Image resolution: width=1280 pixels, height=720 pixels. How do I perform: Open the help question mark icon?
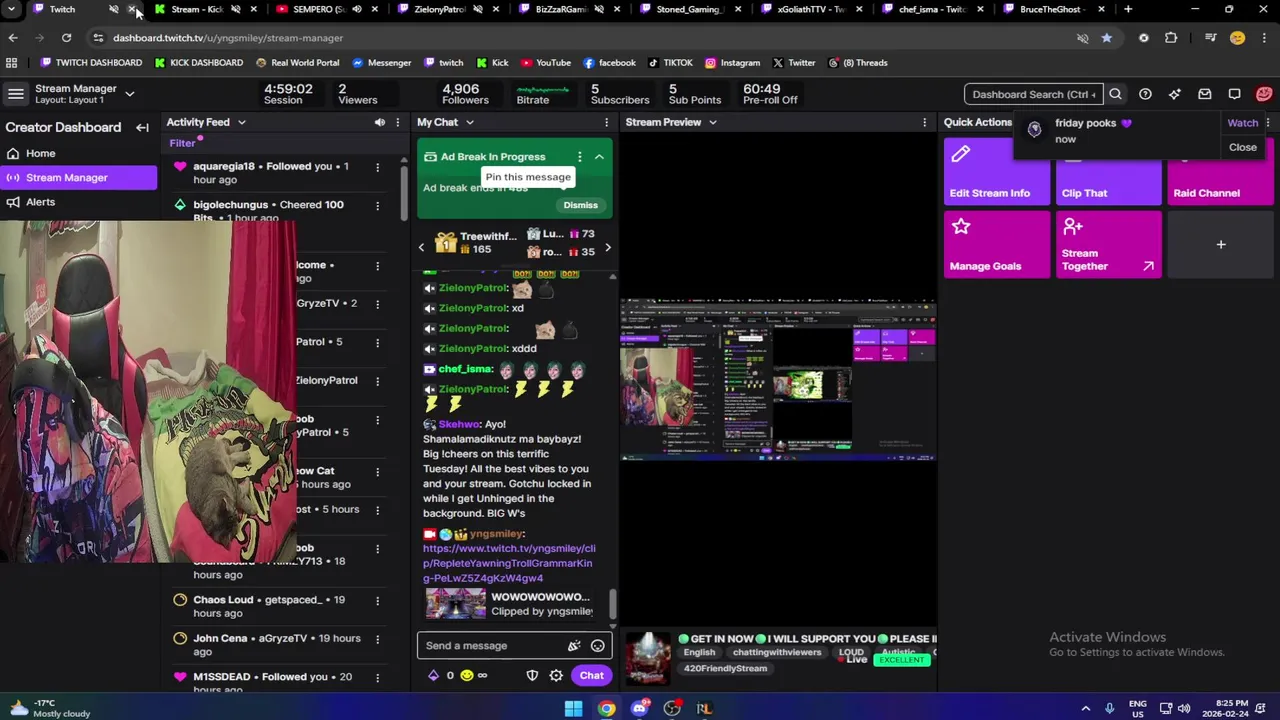(x=1145, y=94)
